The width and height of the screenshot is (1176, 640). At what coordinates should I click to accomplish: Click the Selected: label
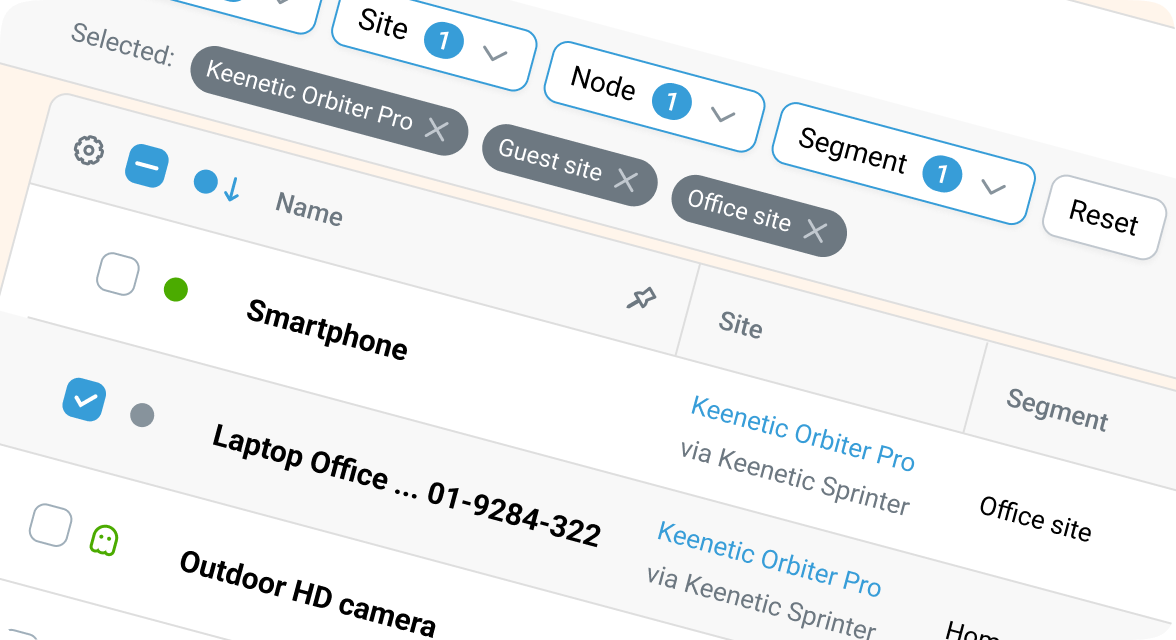123,44
